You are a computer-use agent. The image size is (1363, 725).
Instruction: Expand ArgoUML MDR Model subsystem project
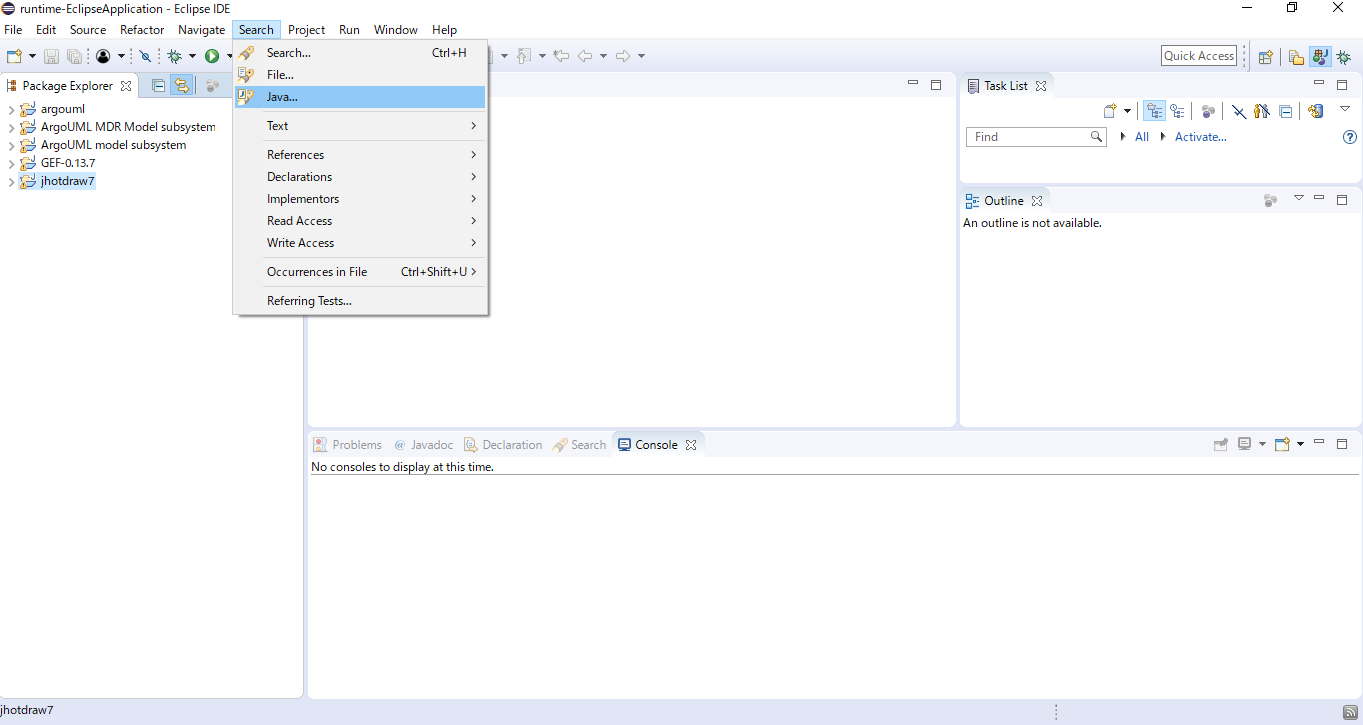pos(11,127)
